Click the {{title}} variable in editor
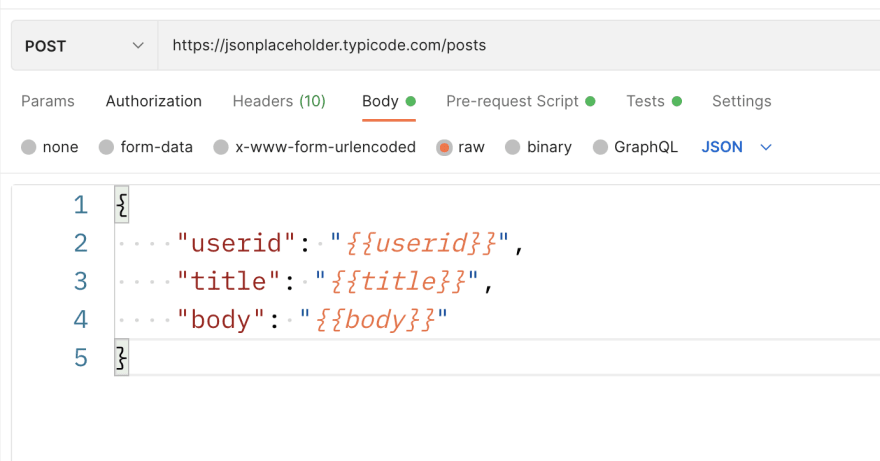The image size is (880, 461). click(398, 281)
